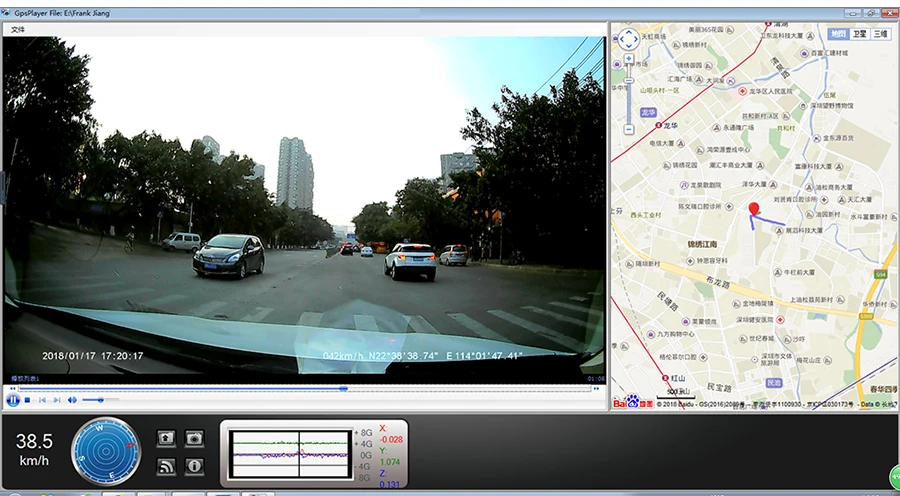This screenshot has height=496, width=900.
Task: Pan the map left with the arrow
Action: tap(622, 40)
